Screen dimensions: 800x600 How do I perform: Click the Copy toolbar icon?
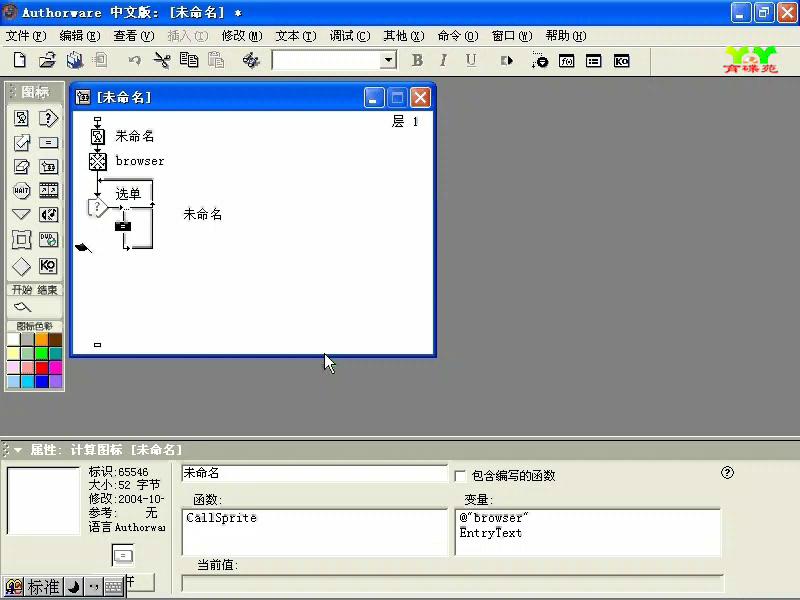[x=189, y=60]
